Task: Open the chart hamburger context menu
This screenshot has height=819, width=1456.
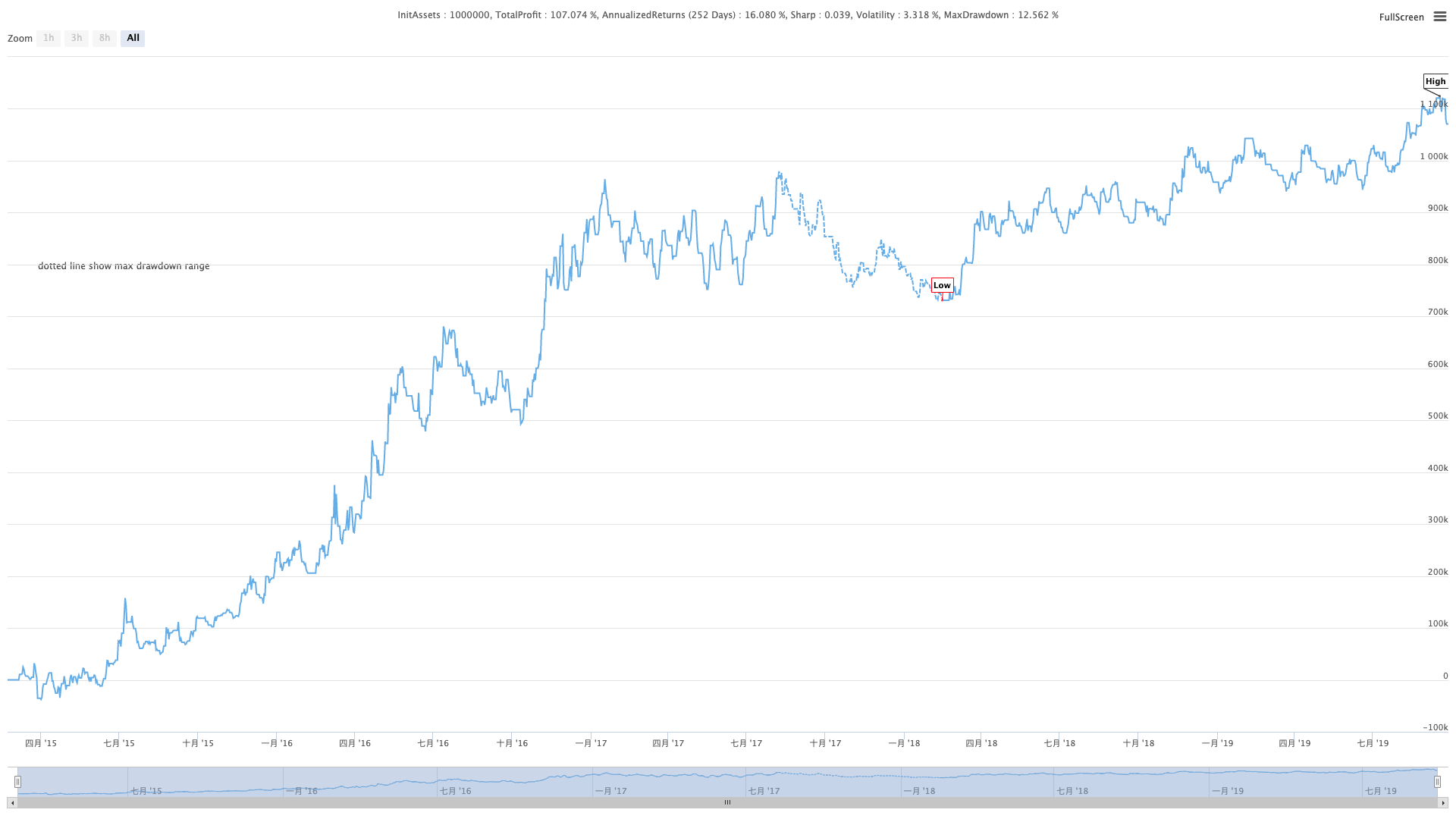Action: (x=1439, y=17)
